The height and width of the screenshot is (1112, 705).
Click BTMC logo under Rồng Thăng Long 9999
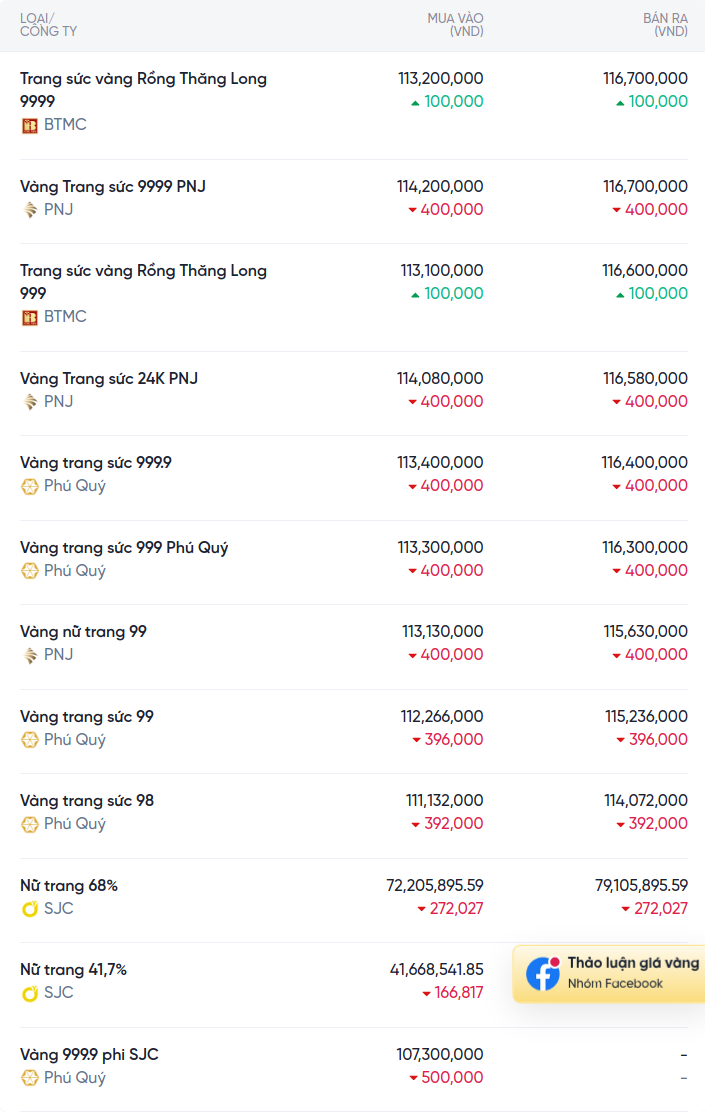[30, 126]
